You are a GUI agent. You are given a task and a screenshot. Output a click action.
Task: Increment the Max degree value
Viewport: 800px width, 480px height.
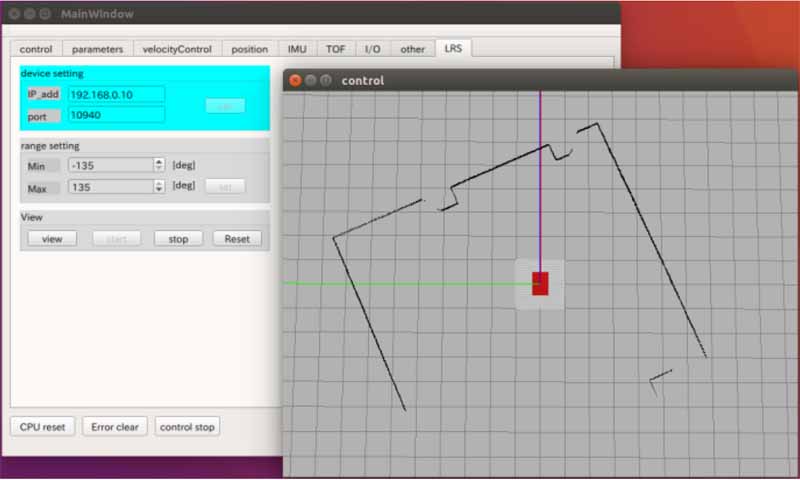[159, 183]
